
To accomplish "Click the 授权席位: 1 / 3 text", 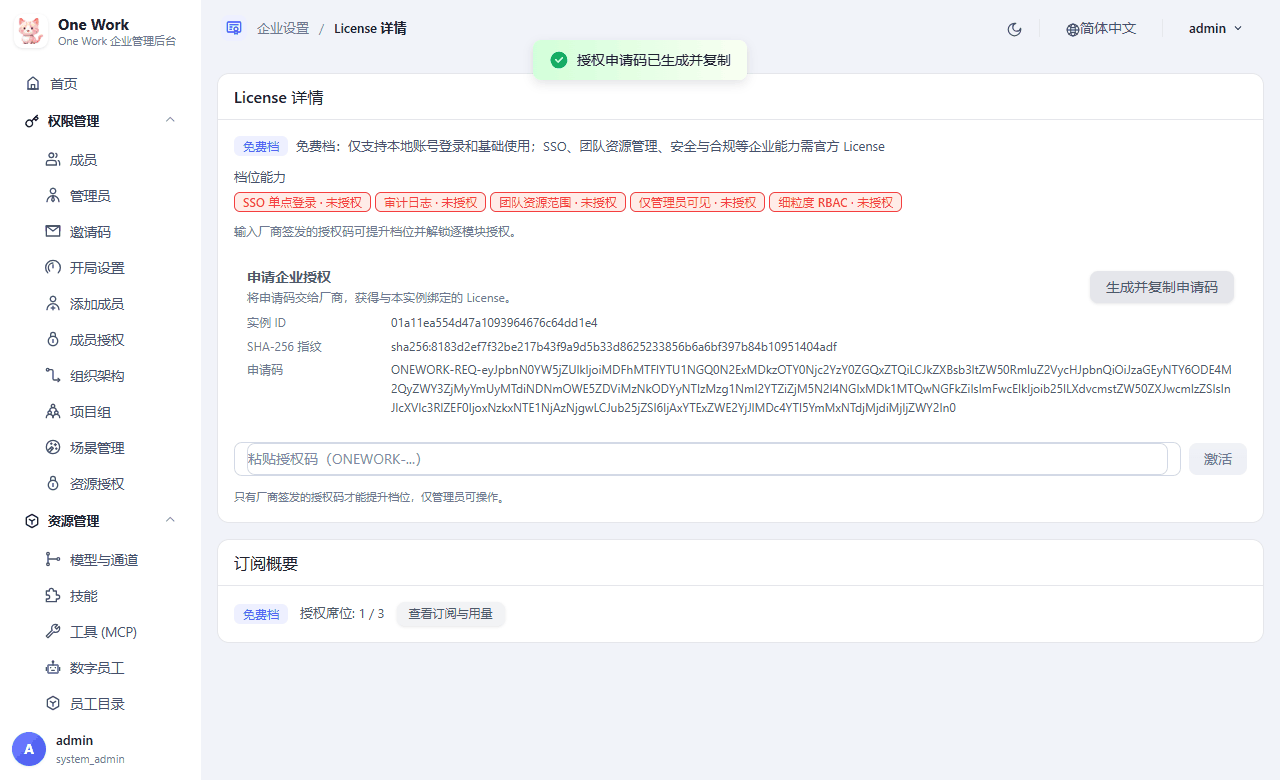I will [342, 614].
